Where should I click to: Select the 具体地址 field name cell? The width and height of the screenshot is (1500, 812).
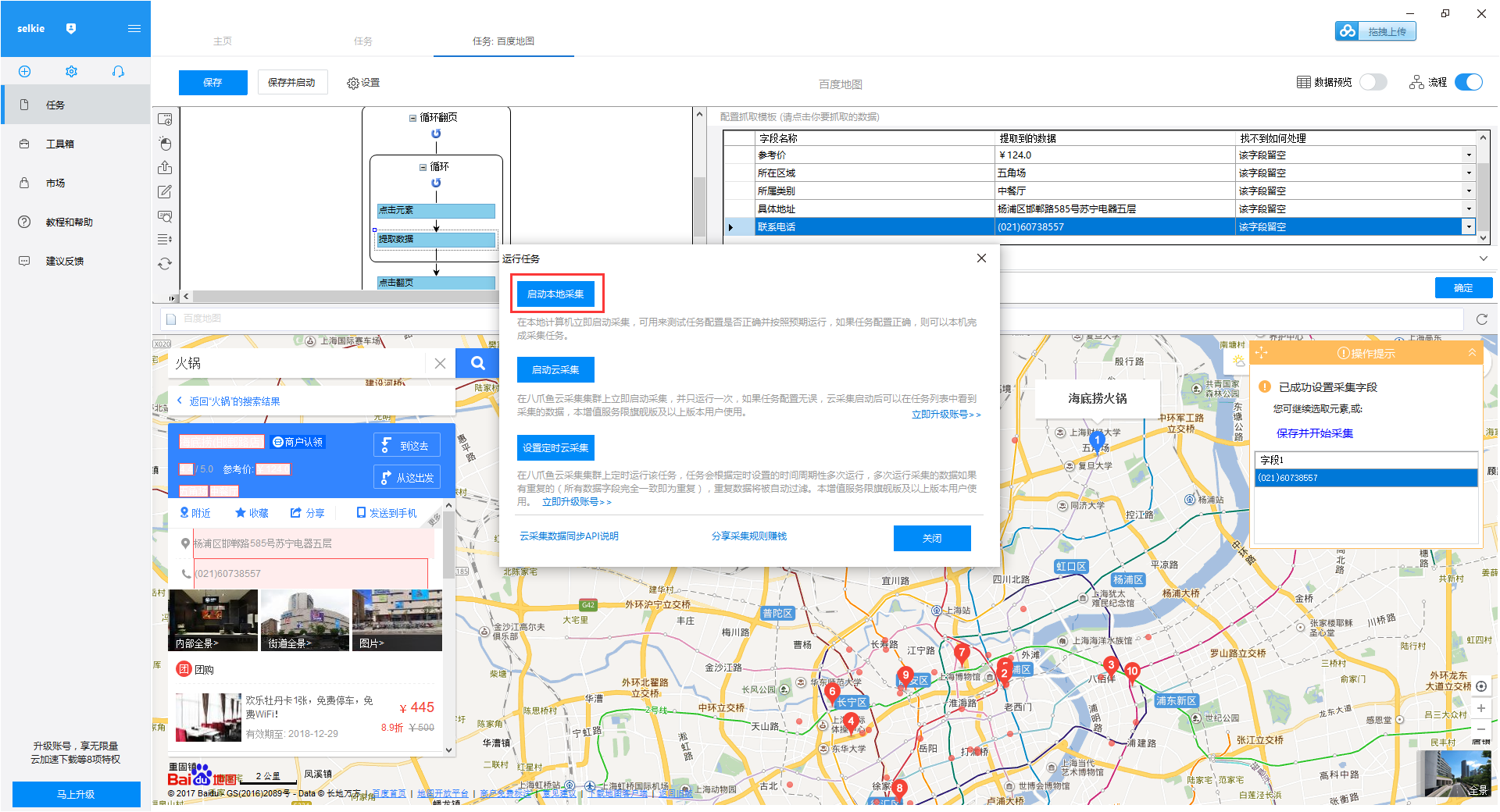pyautogui.click(x=874, y=209)
